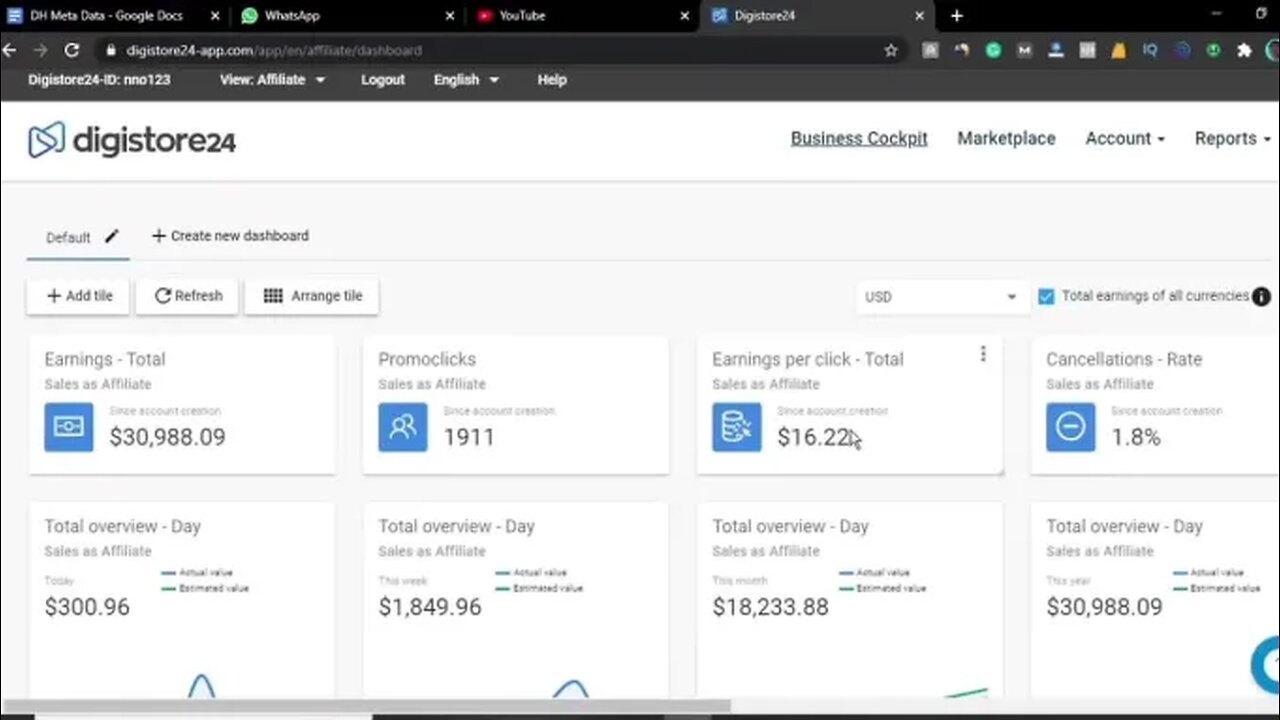
Task: Click the Promoclicks people icon
Action: coord(403,427)
